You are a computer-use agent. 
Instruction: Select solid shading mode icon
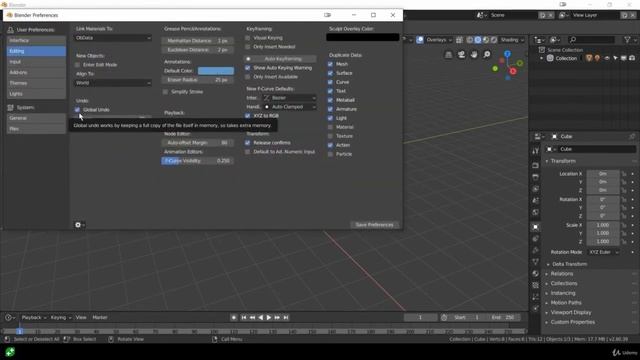pyautogui.click(x=478, y=40)
